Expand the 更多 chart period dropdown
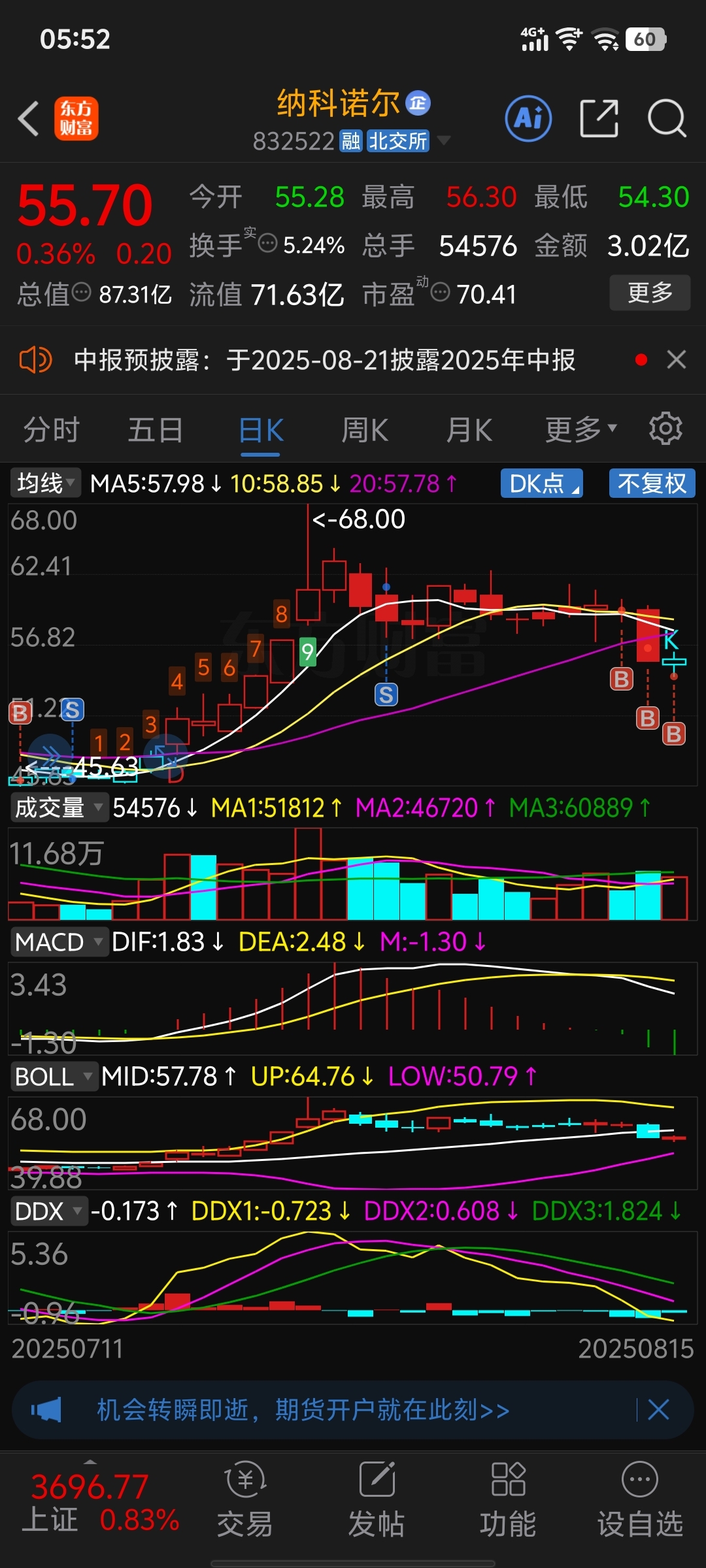This screenshot has width=706, height=1568. pyautogui.click(x=581, y=429)
